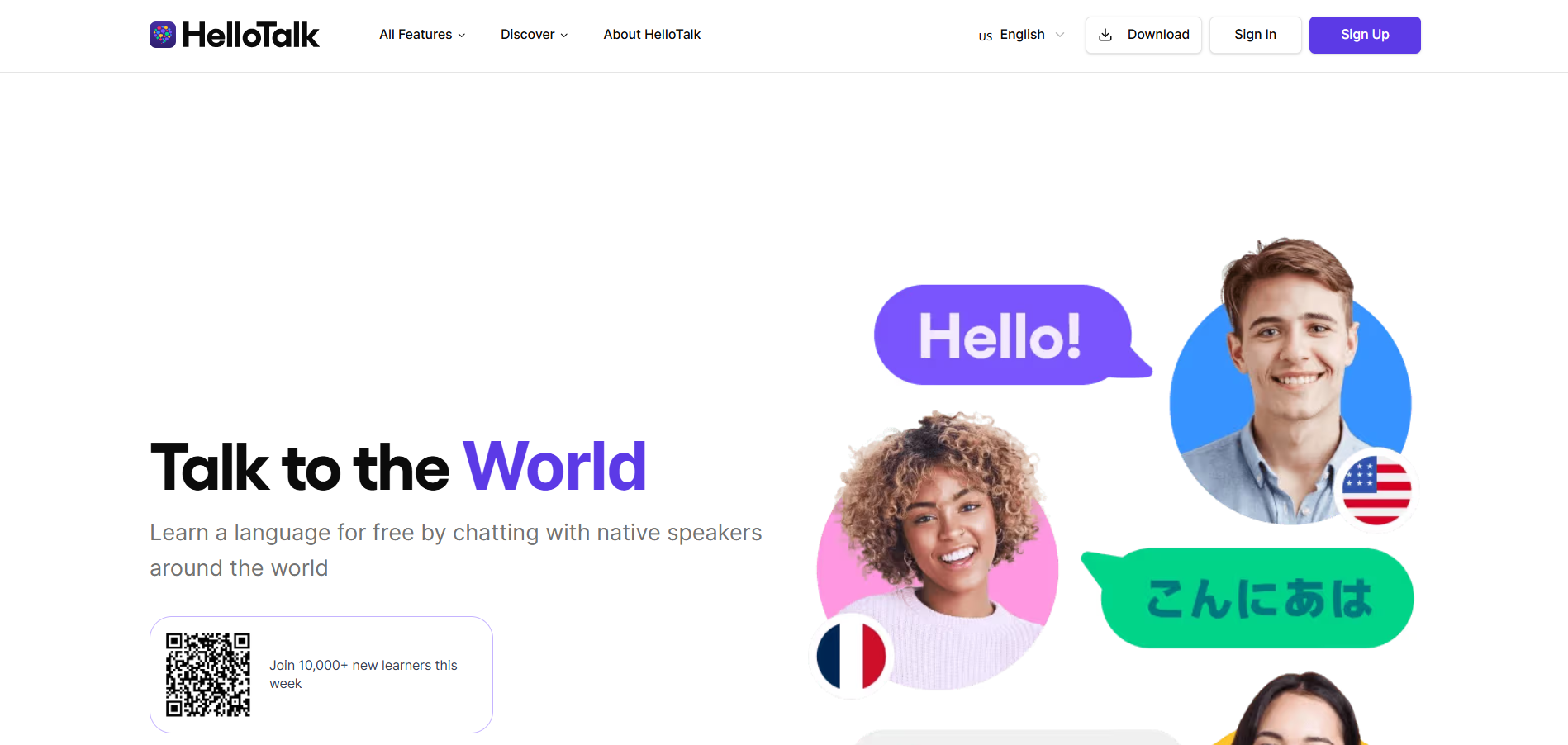Click the Join 10,000+ new learners card

click(x=321, y=675)
